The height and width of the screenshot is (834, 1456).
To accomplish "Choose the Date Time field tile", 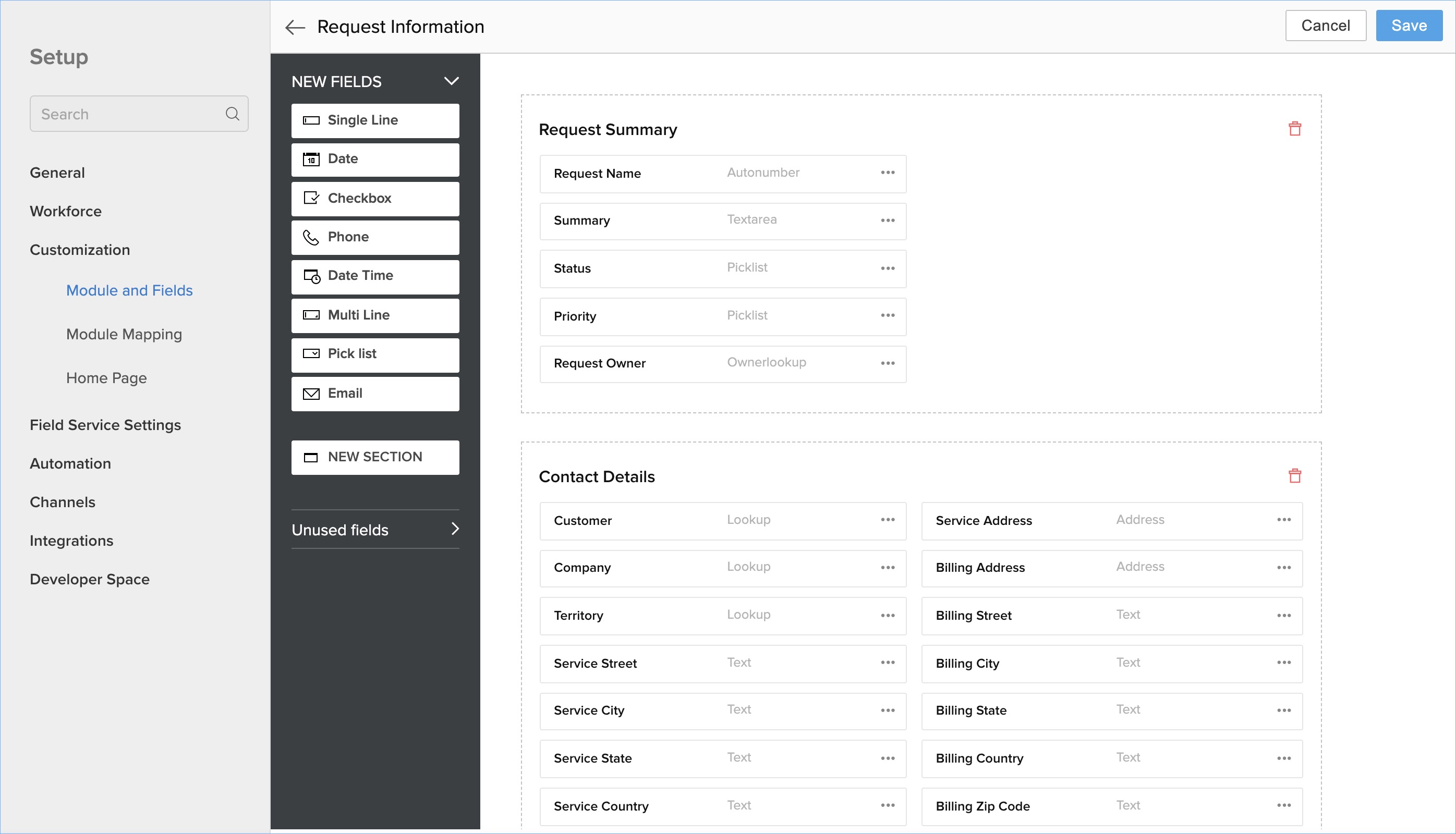I will coord(375,276).
